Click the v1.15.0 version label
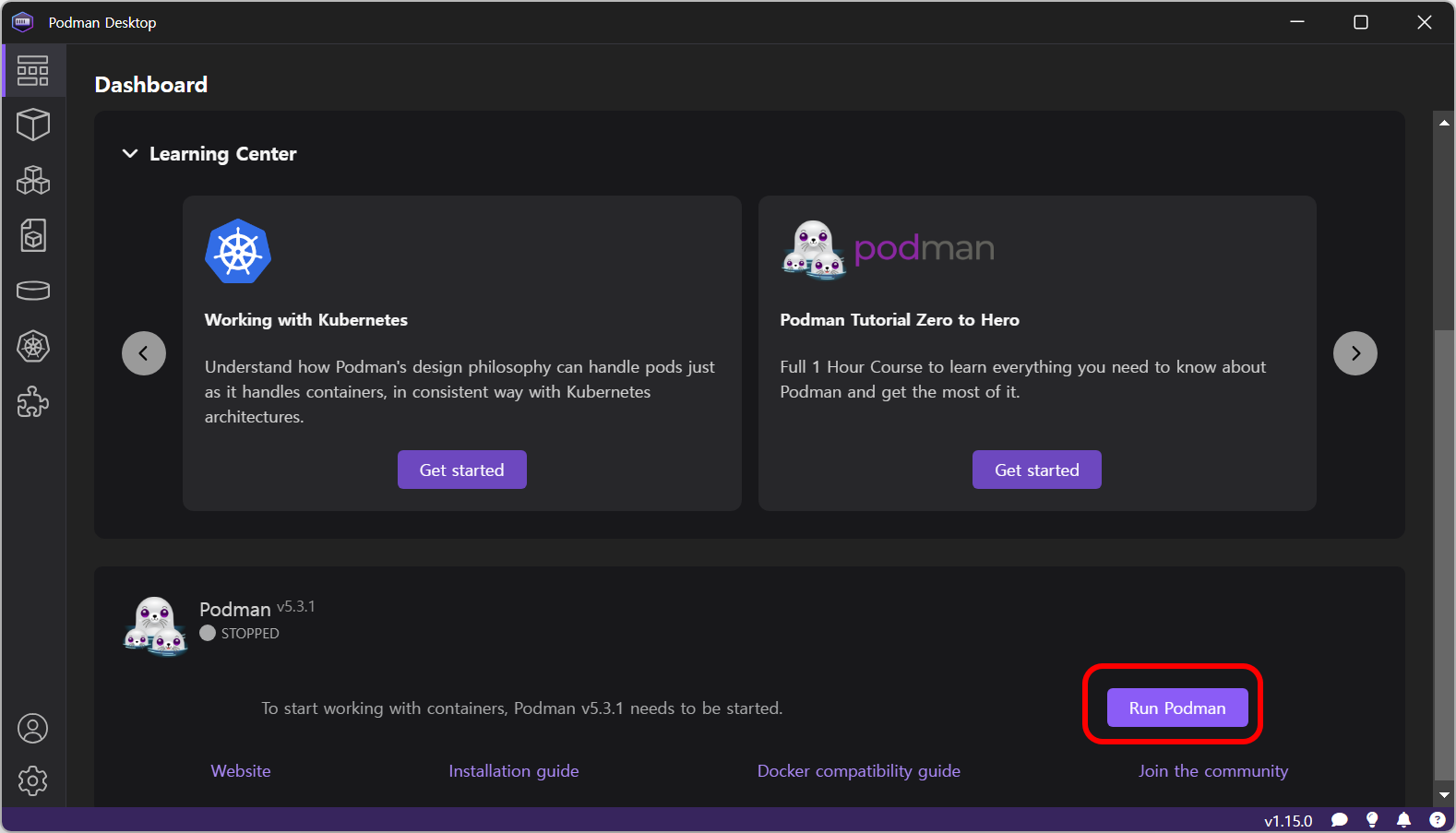 tap(1288, 820)
